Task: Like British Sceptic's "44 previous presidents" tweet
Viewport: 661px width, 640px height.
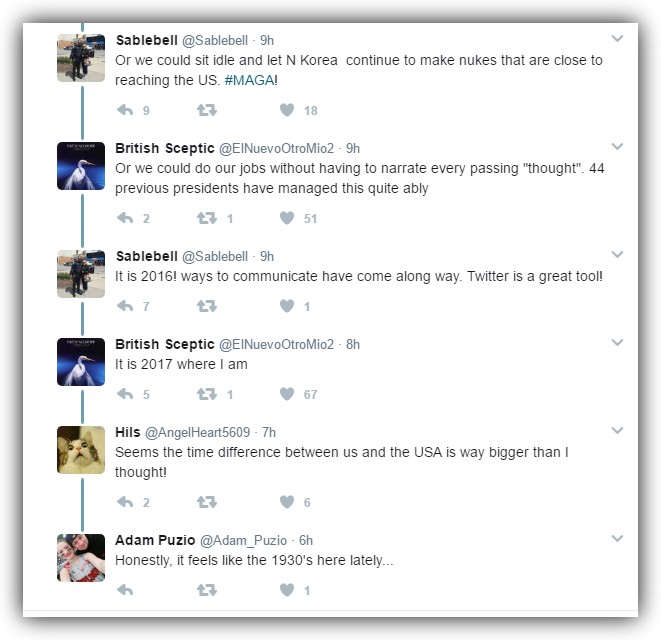Action: [x=287, y=217]
